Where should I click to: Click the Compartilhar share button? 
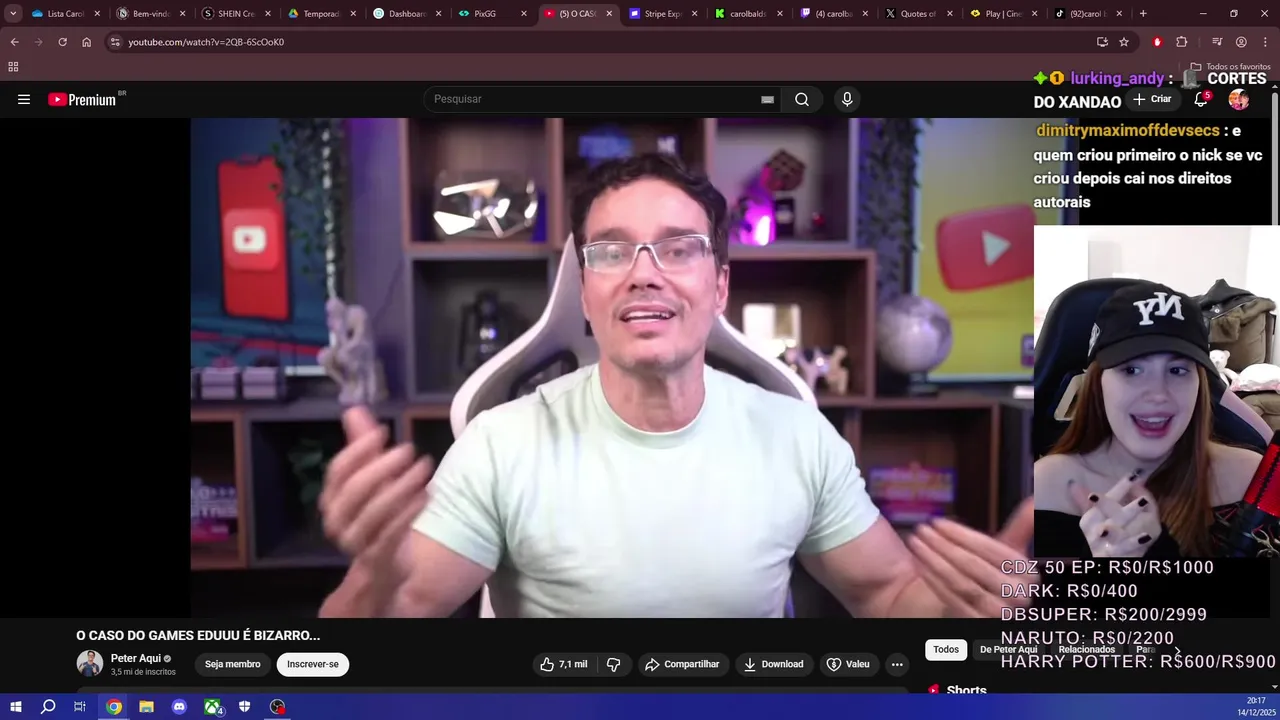pyautogui.click(x=682, y=664)
